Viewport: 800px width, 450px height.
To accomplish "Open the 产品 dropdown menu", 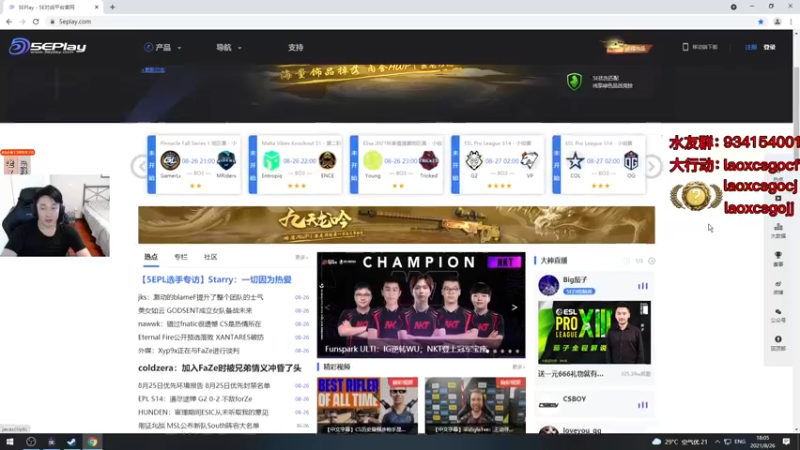I will tap(163, 47).
